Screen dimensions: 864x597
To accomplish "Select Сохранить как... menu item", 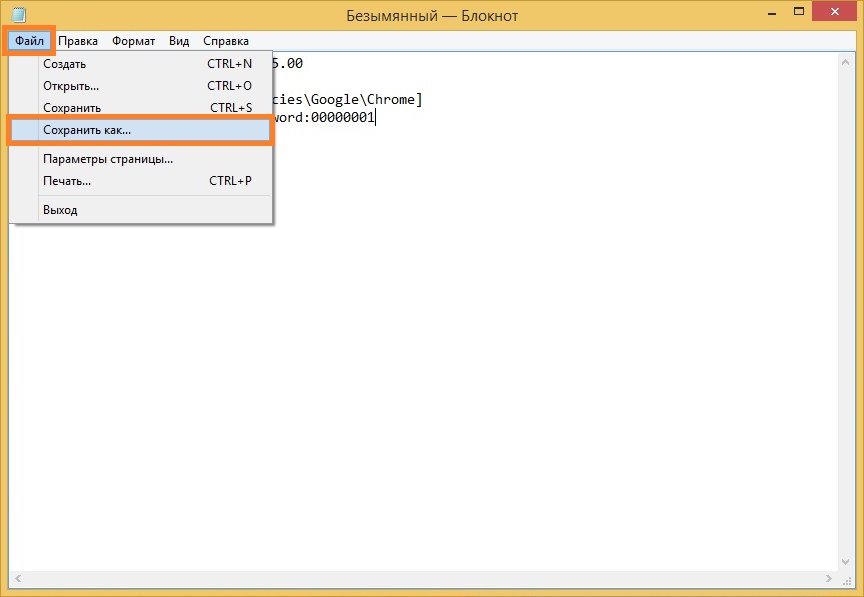I will coord(87,131).
